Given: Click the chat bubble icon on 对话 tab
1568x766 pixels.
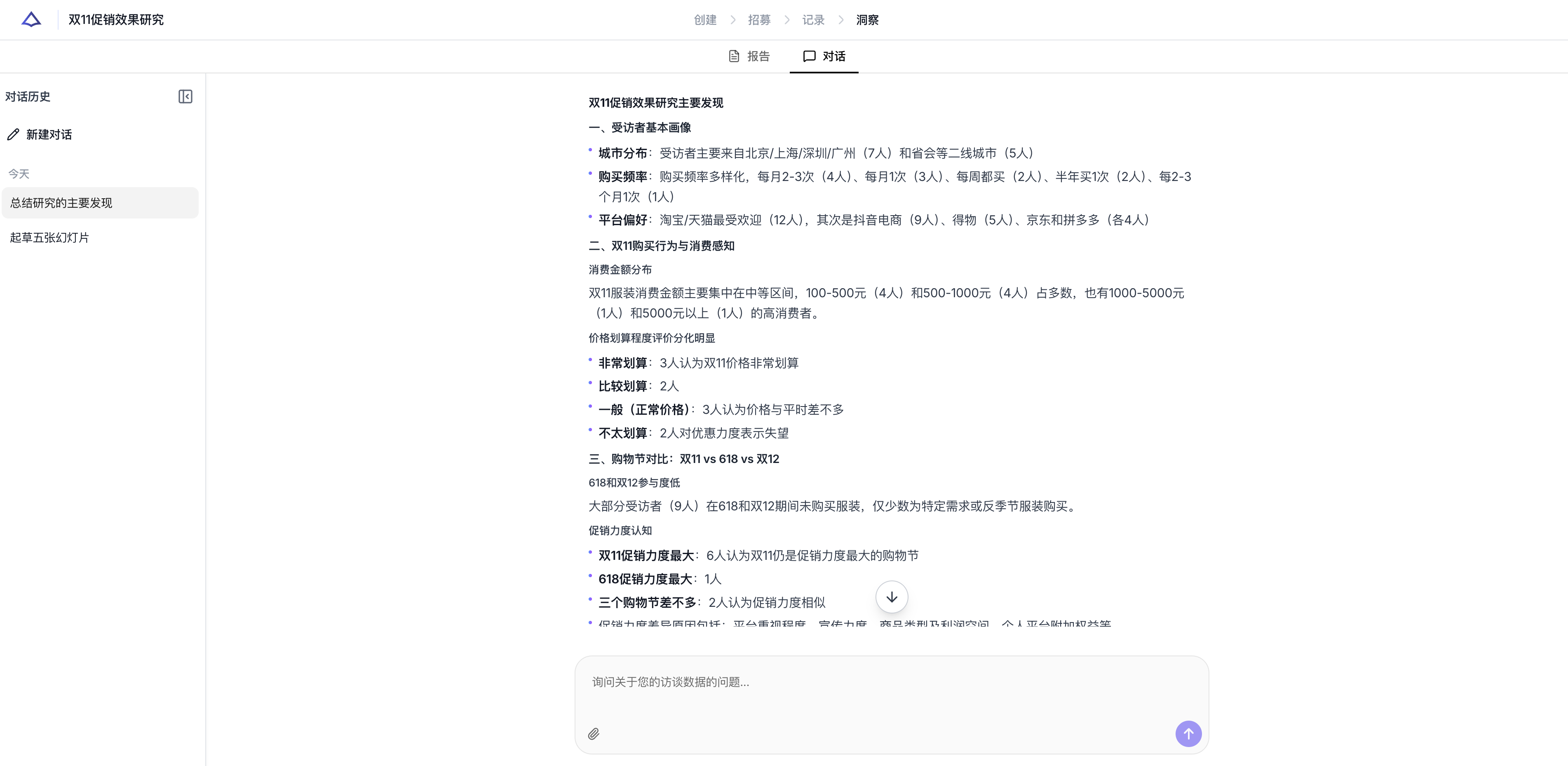Looking at the screenshot, I should [809, 56].
